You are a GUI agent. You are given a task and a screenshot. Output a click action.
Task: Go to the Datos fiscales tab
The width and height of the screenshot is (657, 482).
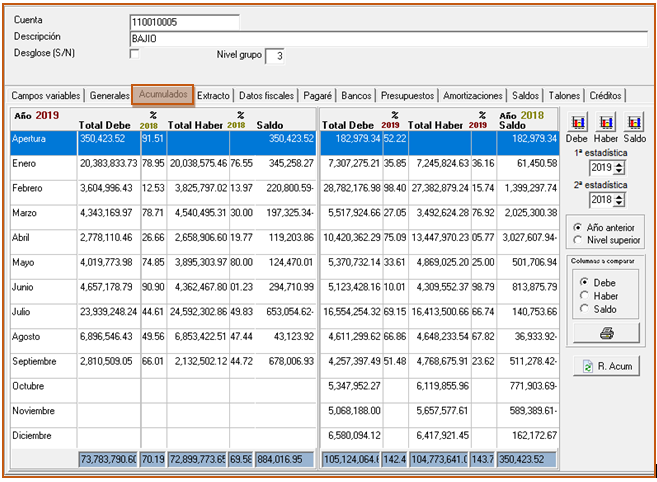pos(266,96)
